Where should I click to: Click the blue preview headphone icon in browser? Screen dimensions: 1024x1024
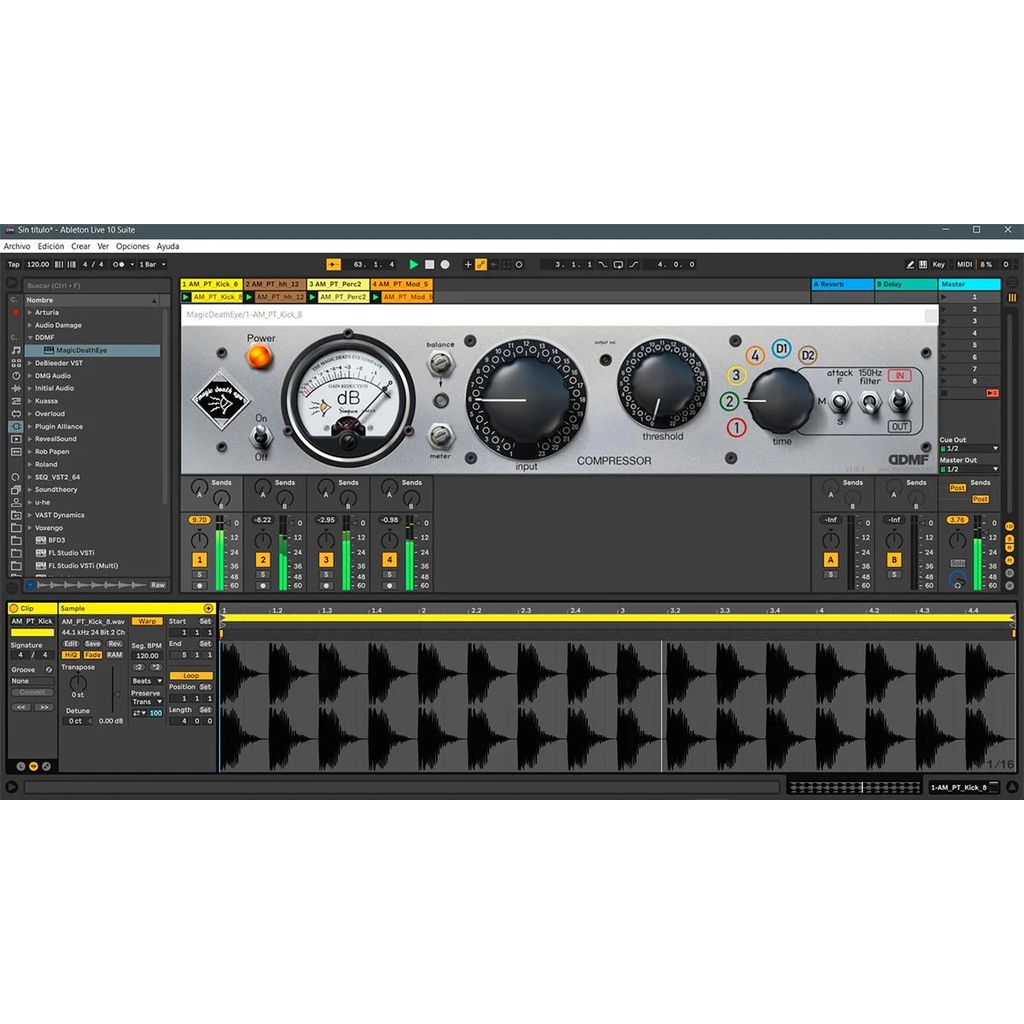point(30,585)
